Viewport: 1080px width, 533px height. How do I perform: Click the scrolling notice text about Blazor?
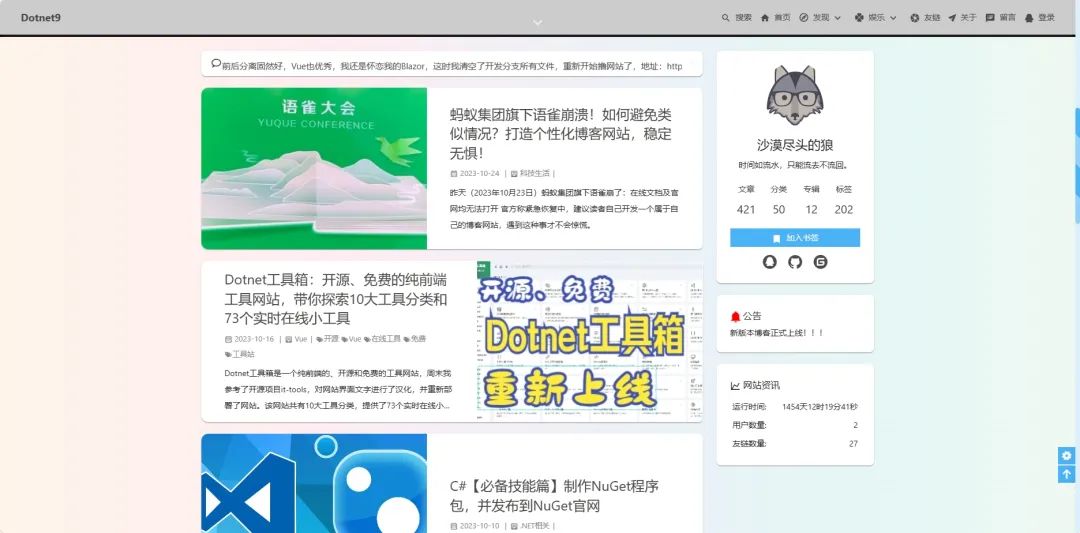[x=452, y=66]
